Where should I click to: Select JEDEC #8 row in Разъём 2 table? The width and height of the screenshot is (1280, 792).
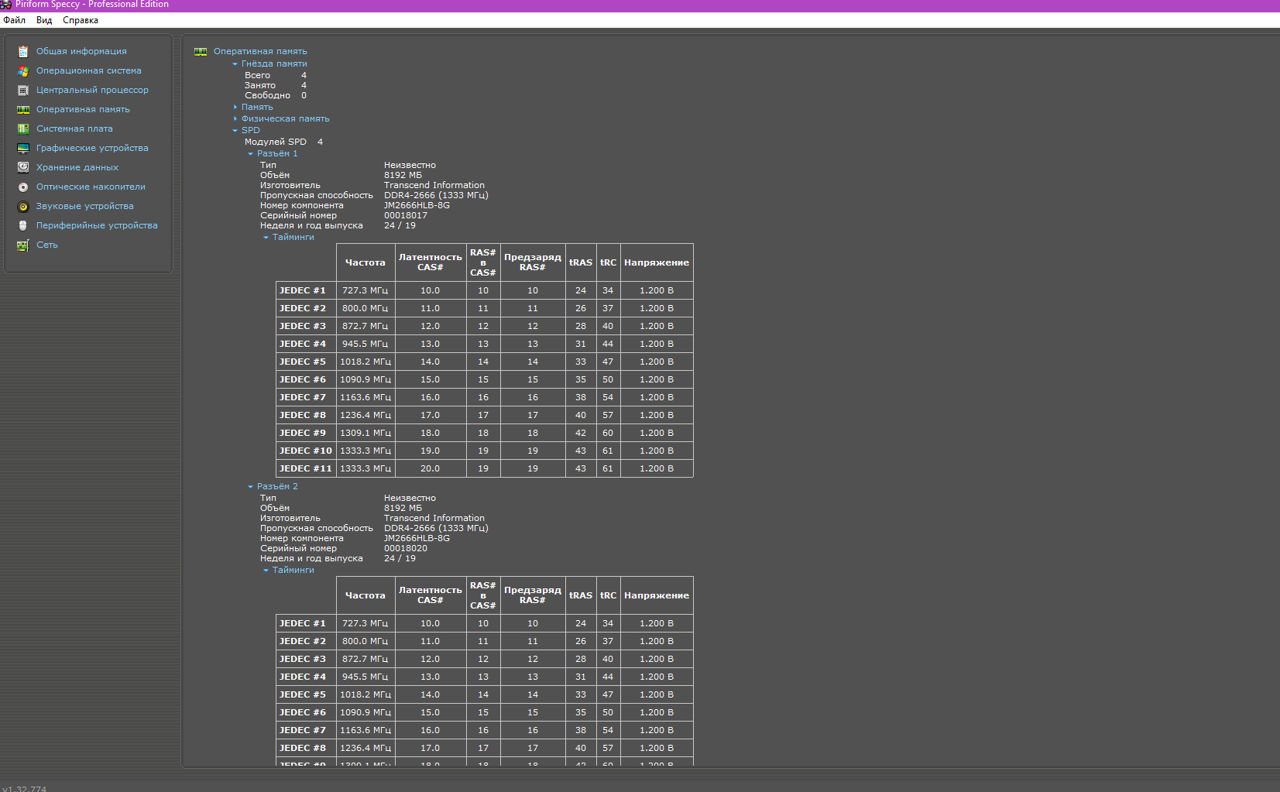point(484,748)
